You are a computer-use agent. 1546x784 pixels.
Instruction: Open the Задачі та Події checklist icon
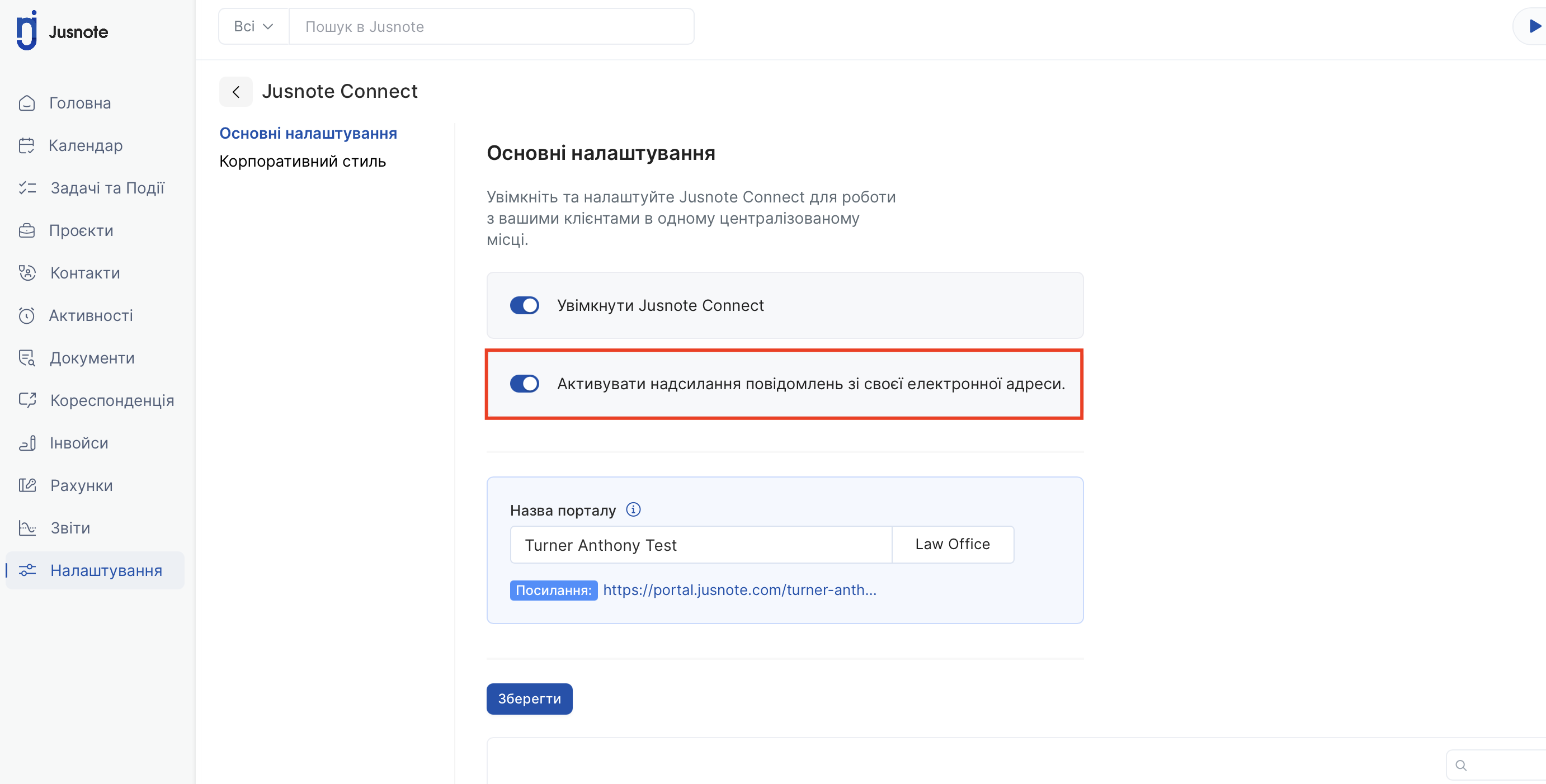tap(27, 188)
